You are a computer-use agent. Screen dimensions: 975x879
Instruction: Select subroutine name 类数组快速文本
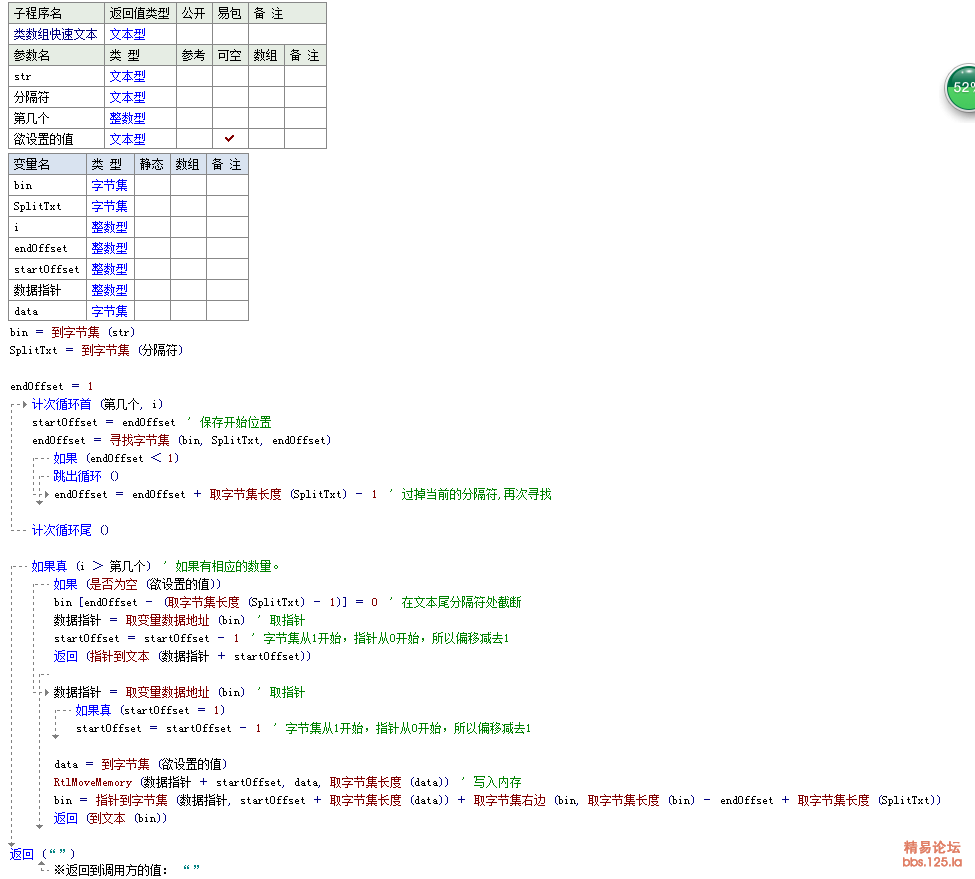click(55, 34)
